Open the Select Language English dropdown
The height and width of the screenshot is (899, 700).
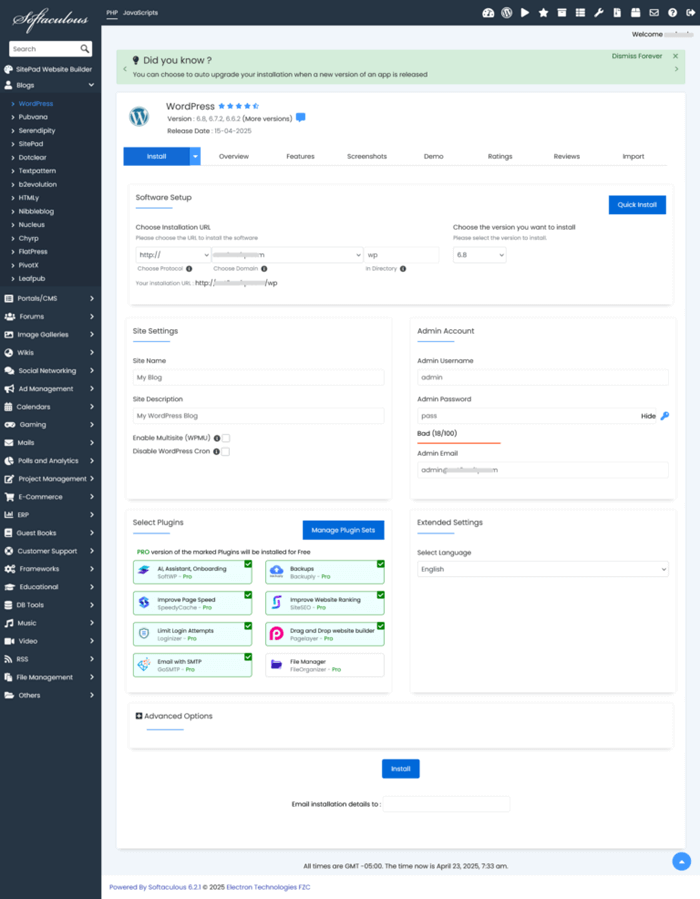tap(542, 569)
